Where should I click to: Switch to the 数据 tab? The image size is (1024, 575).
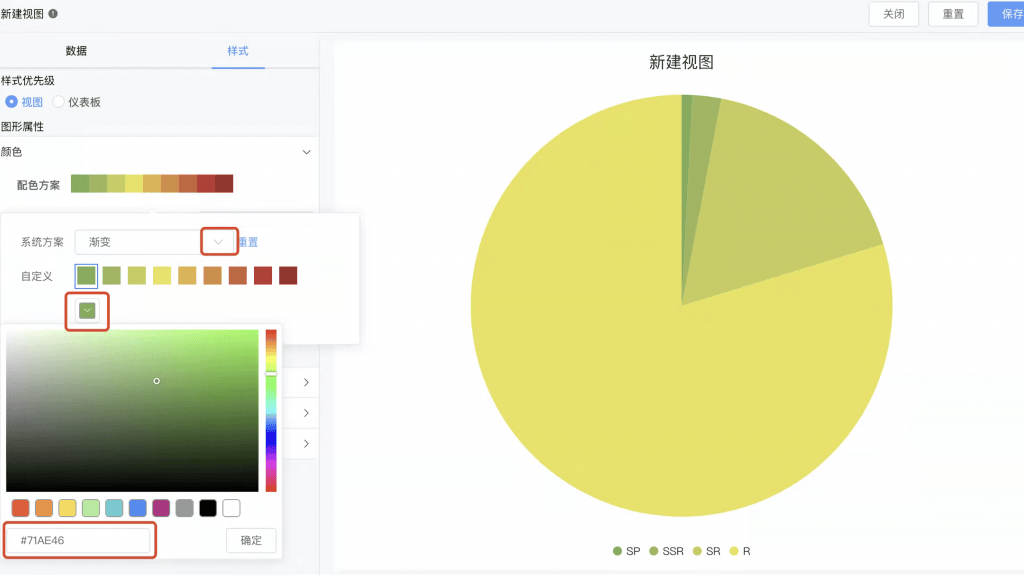click(x=76, y=51)
